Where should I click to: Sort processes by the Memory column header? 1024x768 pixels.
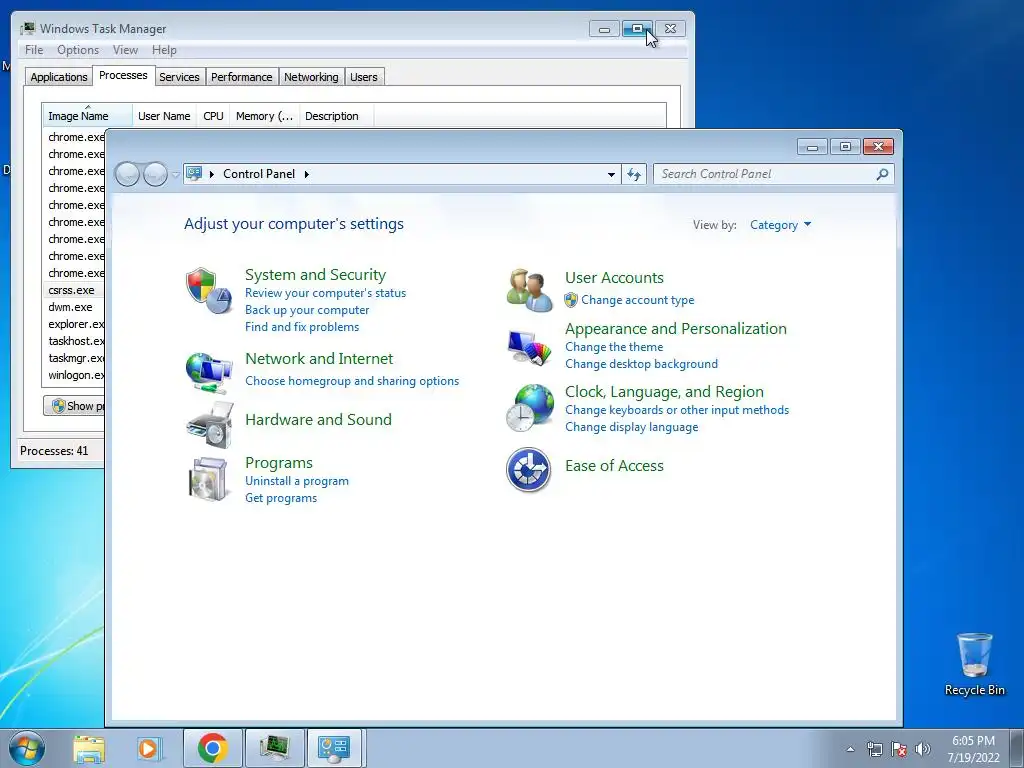264,116
